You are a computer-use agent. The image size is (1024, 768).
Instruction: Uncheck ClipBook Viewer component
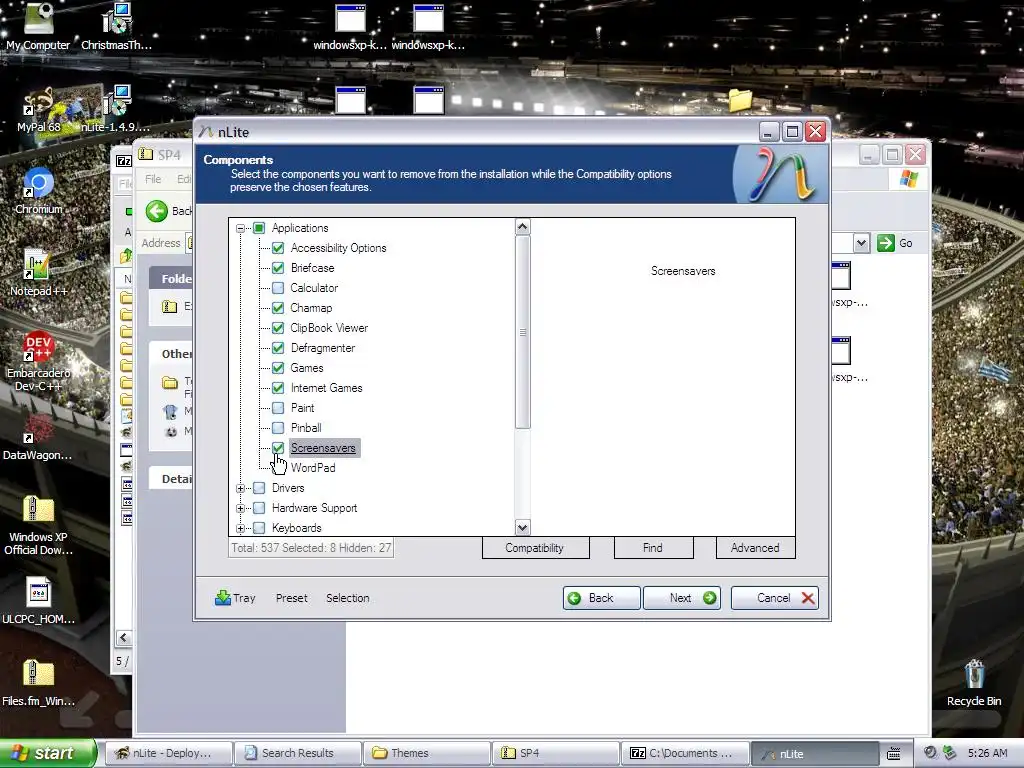tap(278, 328)
